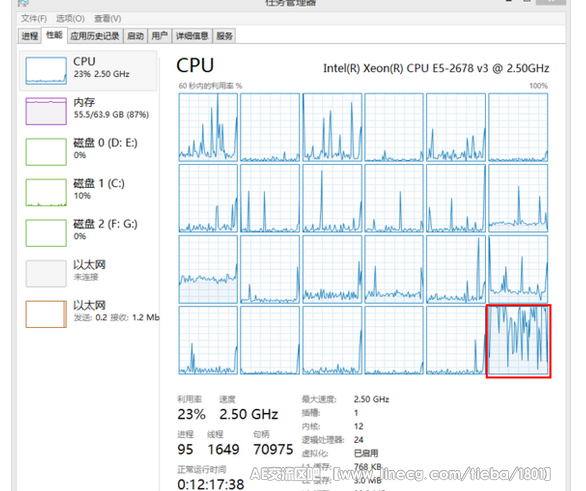Click the highlighted high-usage processor graph, bottom row
This screenshot has height=491, width=586.
(518, 341)
